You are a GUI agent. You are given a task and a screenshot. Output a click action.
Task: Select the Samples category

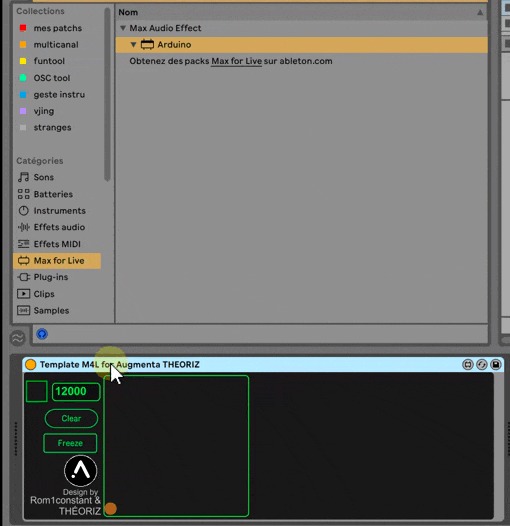[43, 311]
